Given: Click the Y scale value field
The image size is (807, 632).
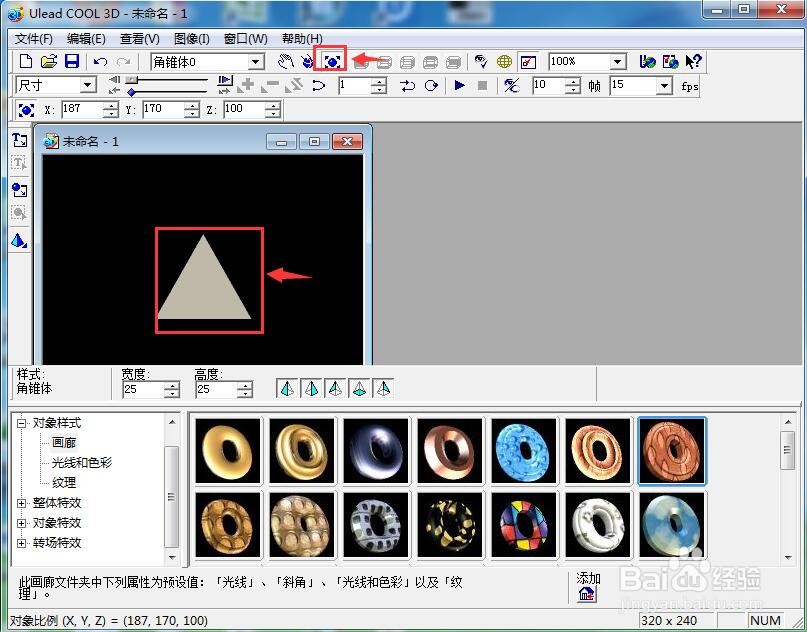Looking at the screenshot, I should [x=163, y=109].
